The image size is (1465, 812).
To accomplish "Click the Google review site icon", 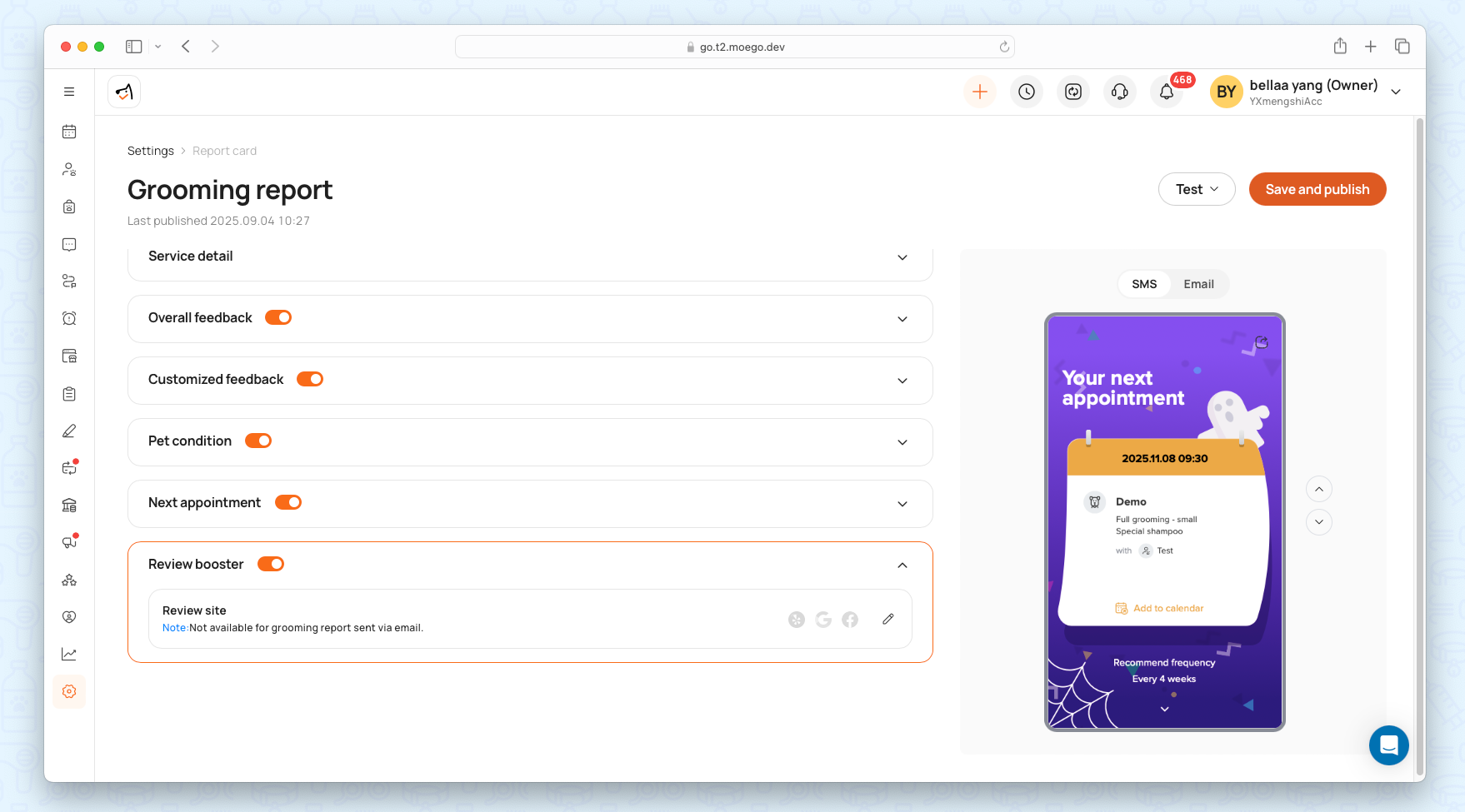I will 823,619.
